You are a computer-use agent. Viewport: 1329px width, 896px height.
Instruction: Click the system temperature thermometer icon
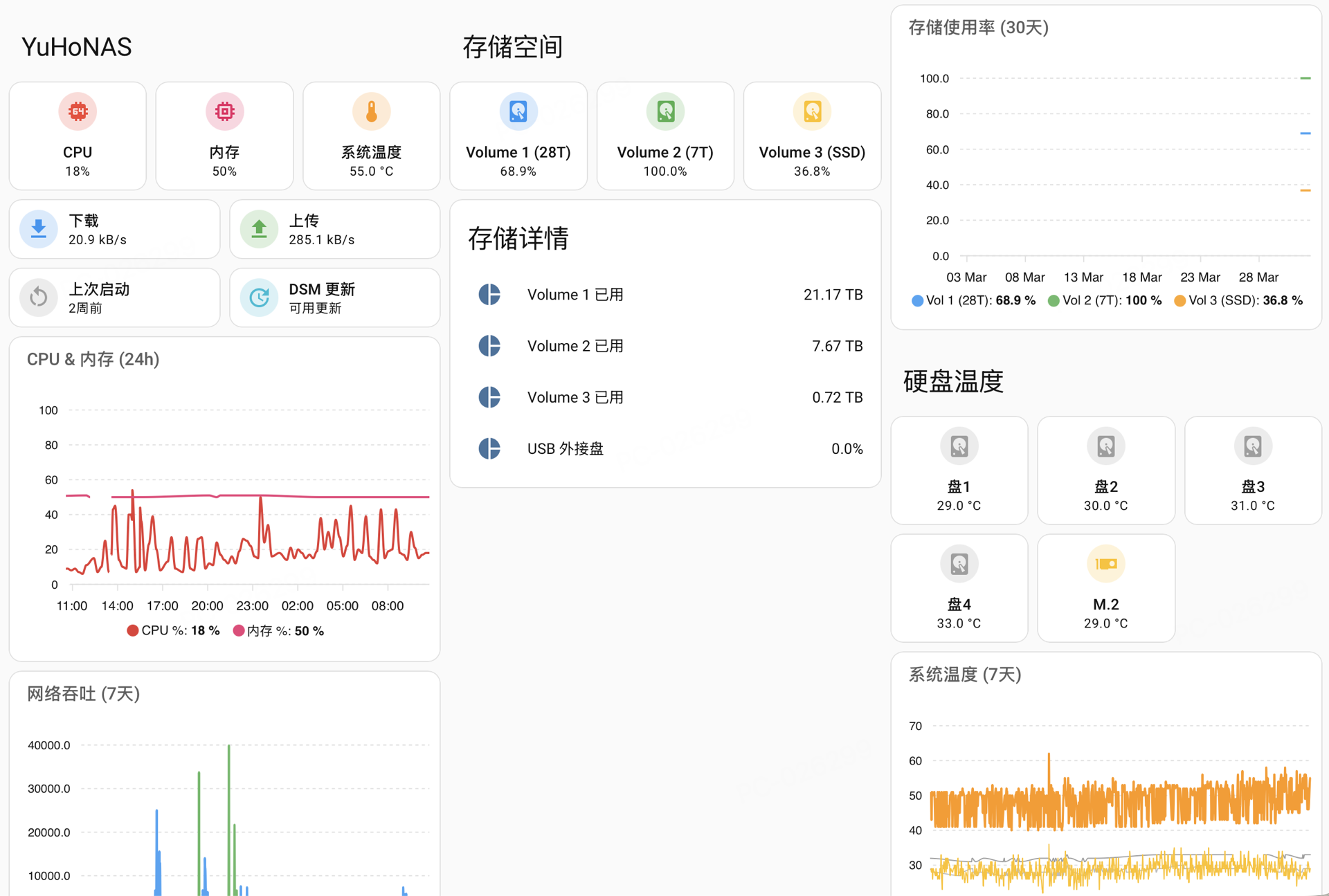(x=371, y=111)
